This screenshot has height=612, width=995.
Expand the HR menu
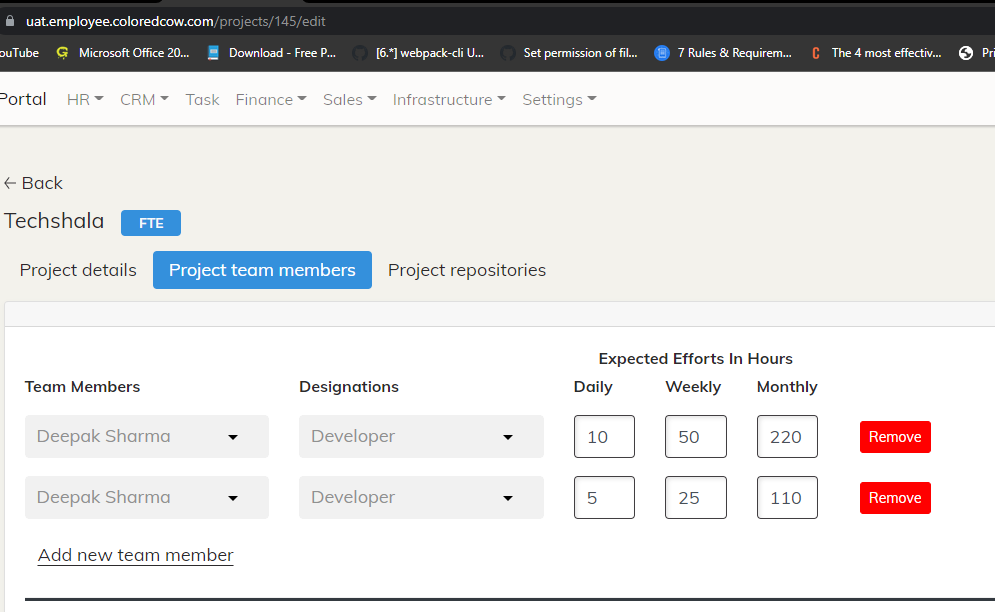[x=85, y=100]
